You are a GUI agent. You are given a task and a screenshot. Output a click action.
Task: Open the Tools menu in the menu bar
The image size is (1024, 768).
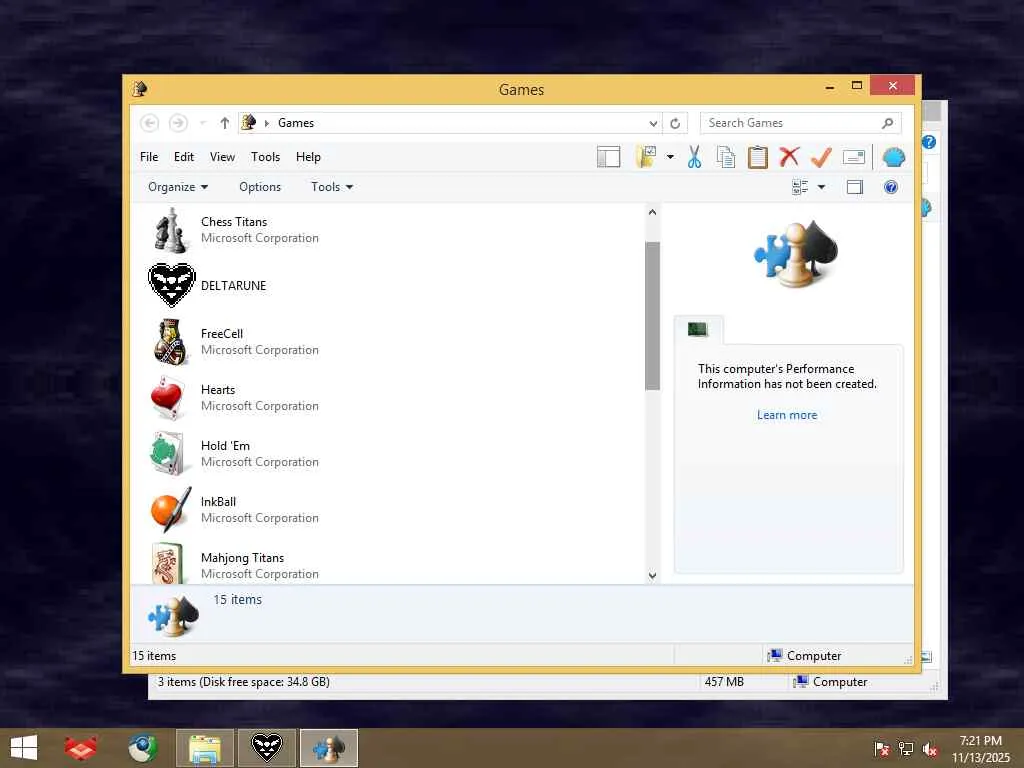coord(265,157)
